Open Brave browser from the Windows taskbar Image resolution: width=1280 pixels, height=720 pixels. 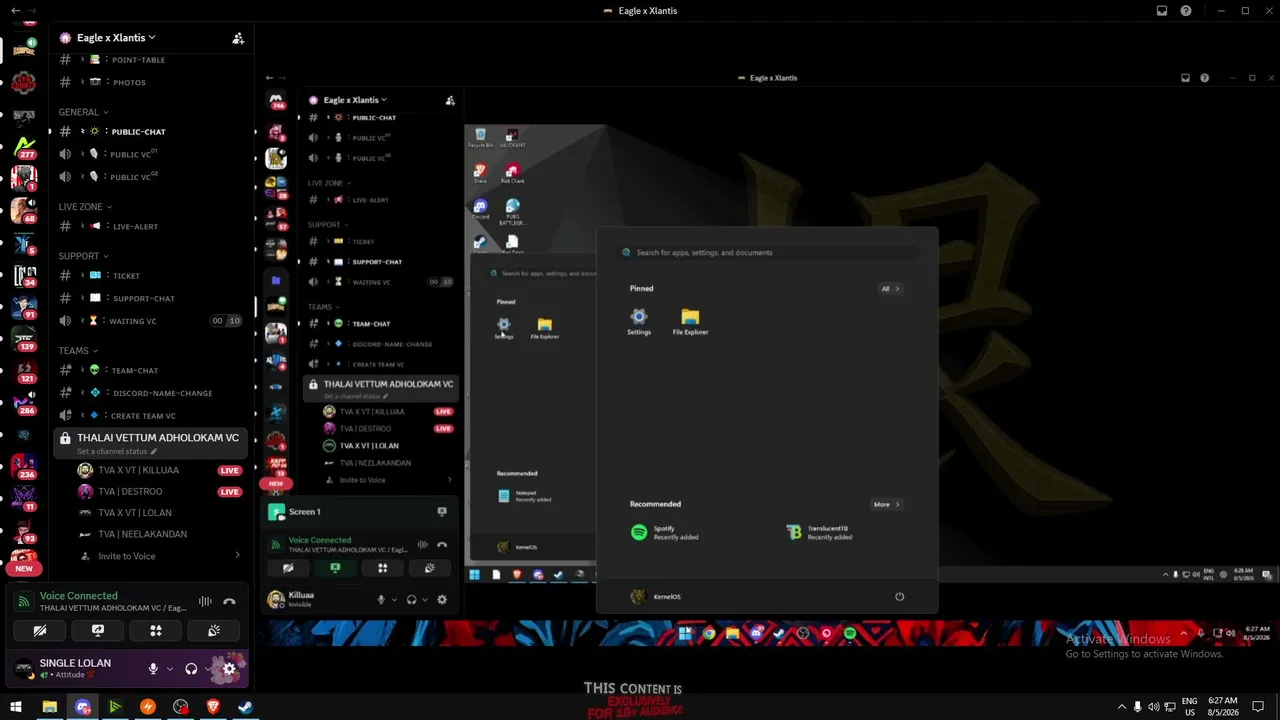213,707
